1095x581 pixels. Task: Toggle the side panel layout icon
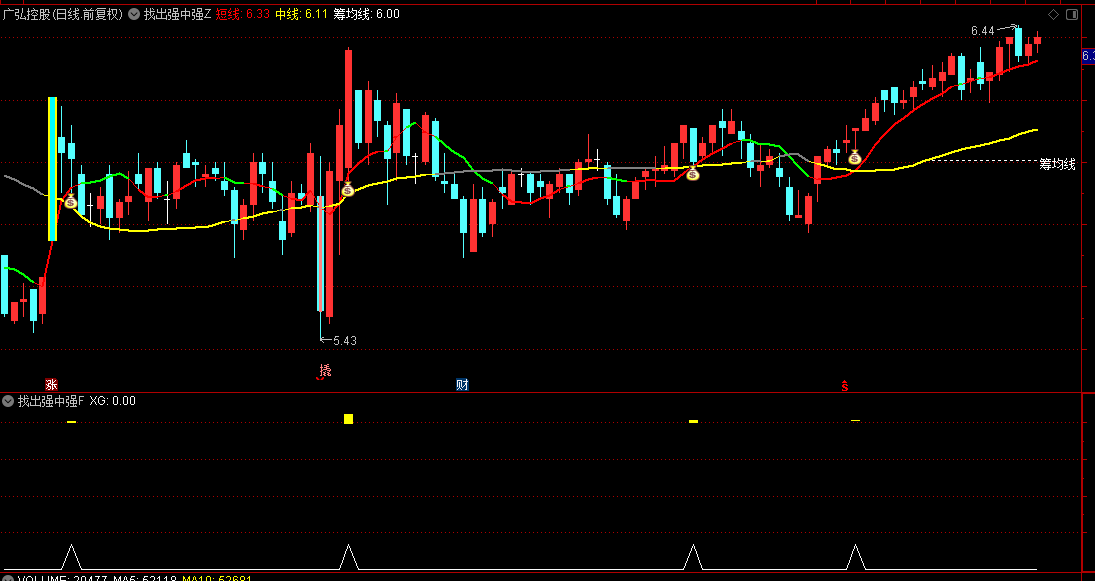tap(1071, 15)
